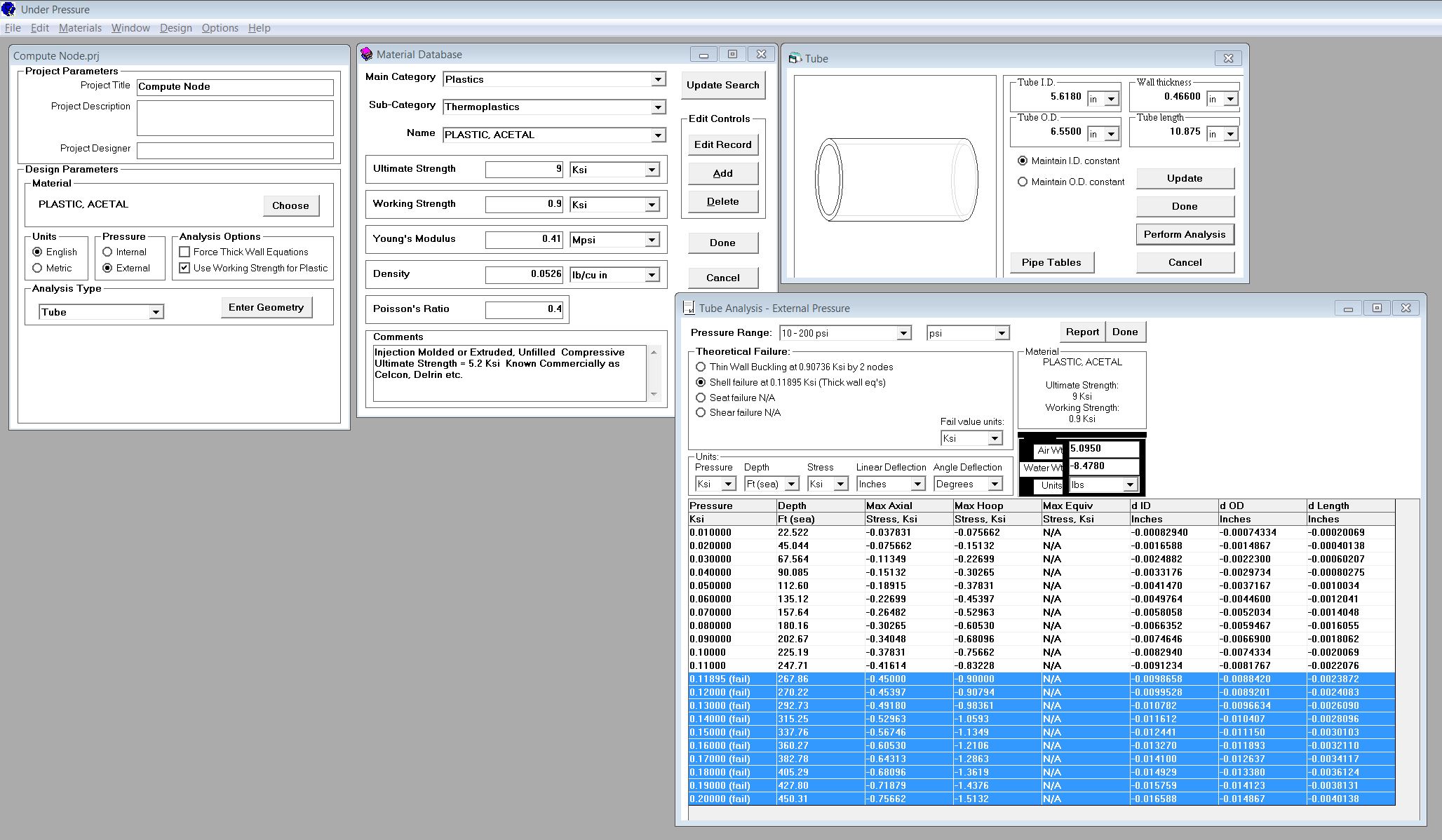Open Tube I.D. units dropdown
1442x840 pixels.
(1111, 99)
